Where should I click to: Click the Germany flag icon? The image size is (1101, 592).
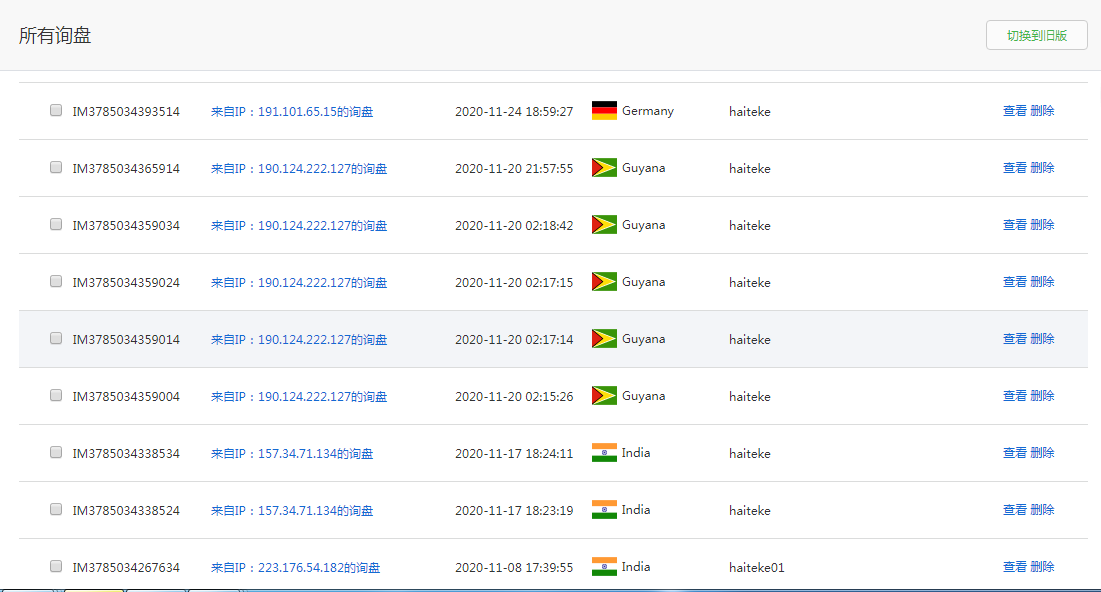click(604, 111)
